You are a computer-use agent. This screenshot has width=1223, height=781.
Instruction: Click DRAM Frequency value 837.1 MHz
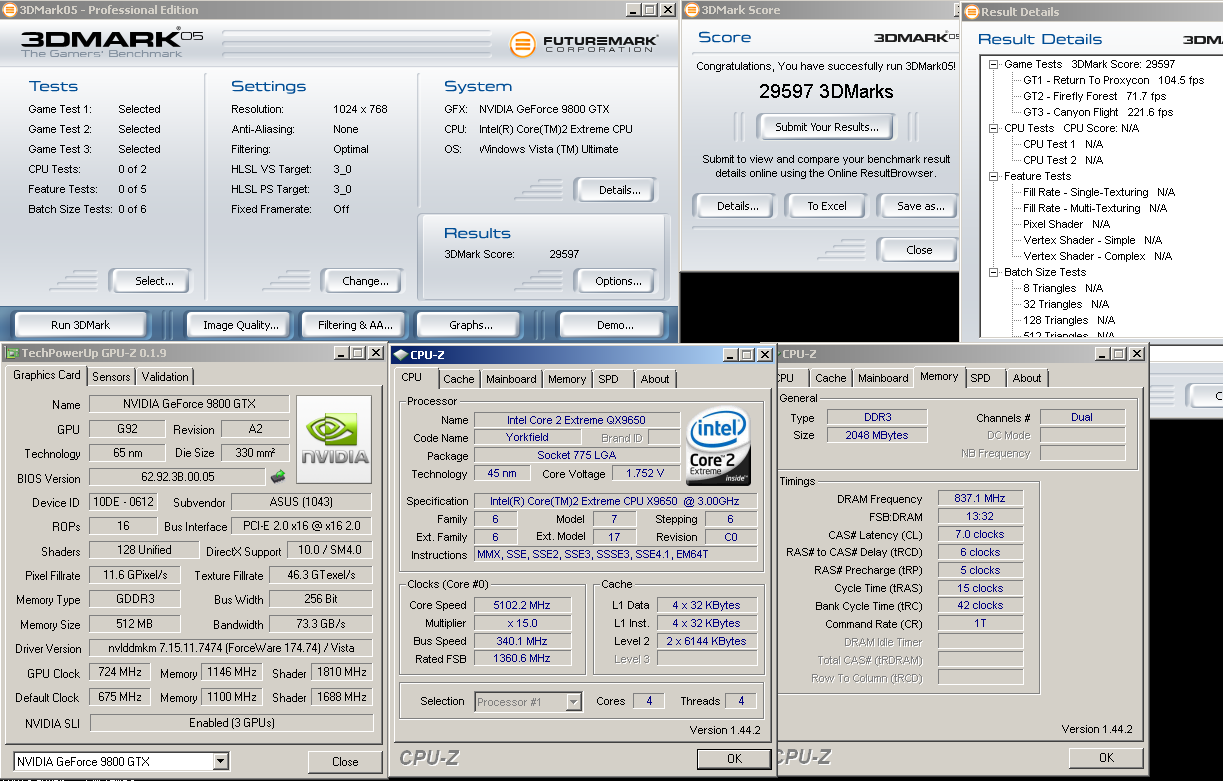[979, 498]
